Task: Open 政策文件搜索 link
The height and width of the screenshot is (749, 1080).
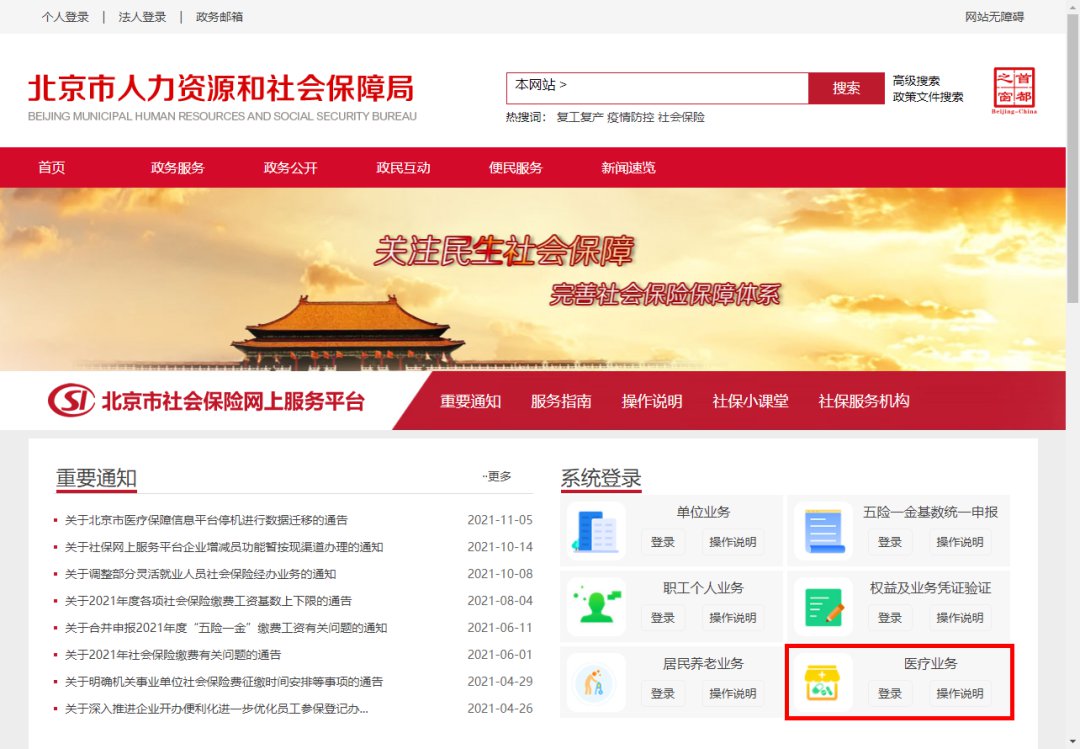Action: pyautogui.click(x=928, y=97)
